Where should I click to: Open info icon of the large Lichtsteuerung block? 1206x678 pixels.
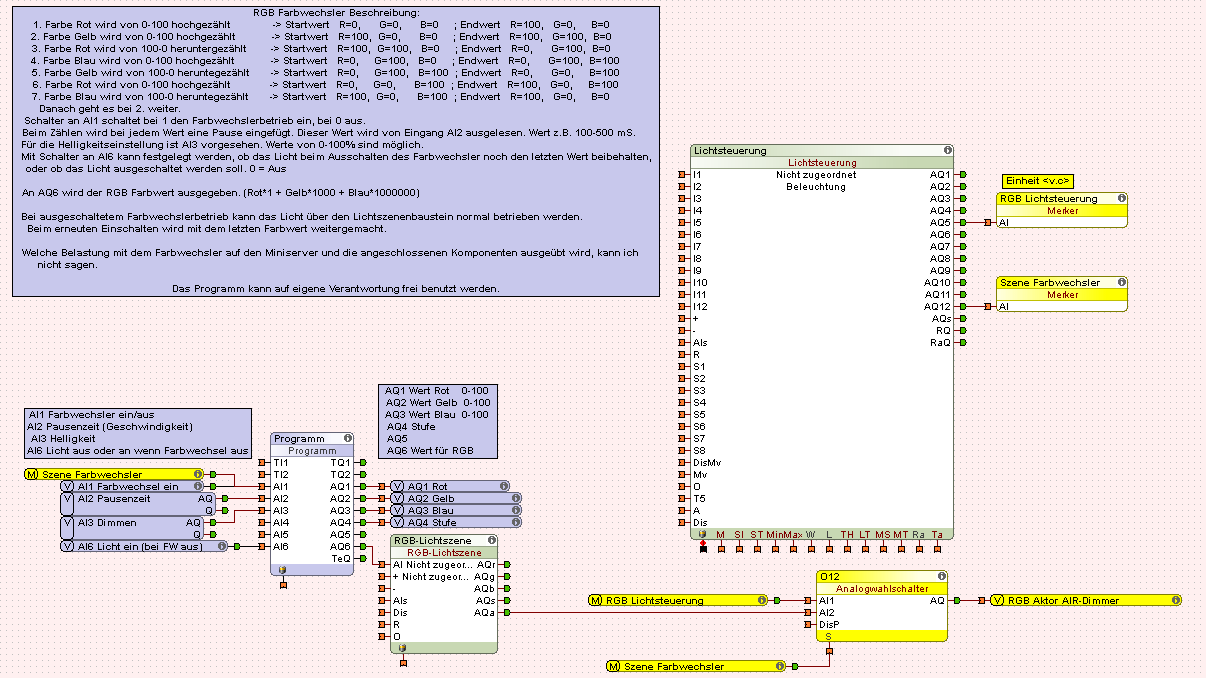(x=947, y=150)
